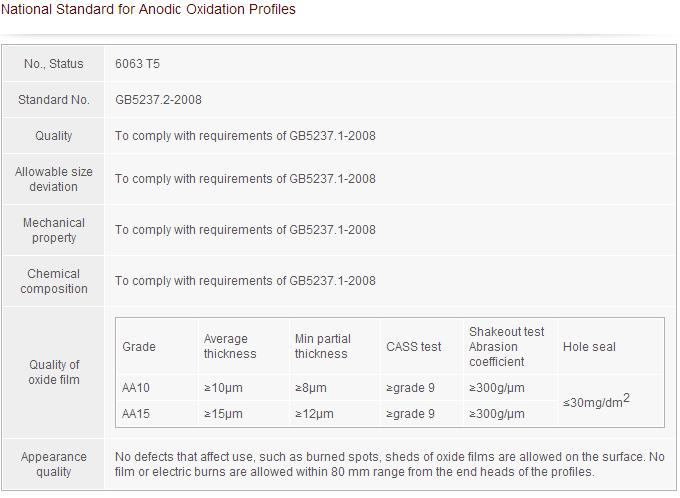Click the "Mechanical property" row label
Screen dimensions: 680x498
point(53,230)
